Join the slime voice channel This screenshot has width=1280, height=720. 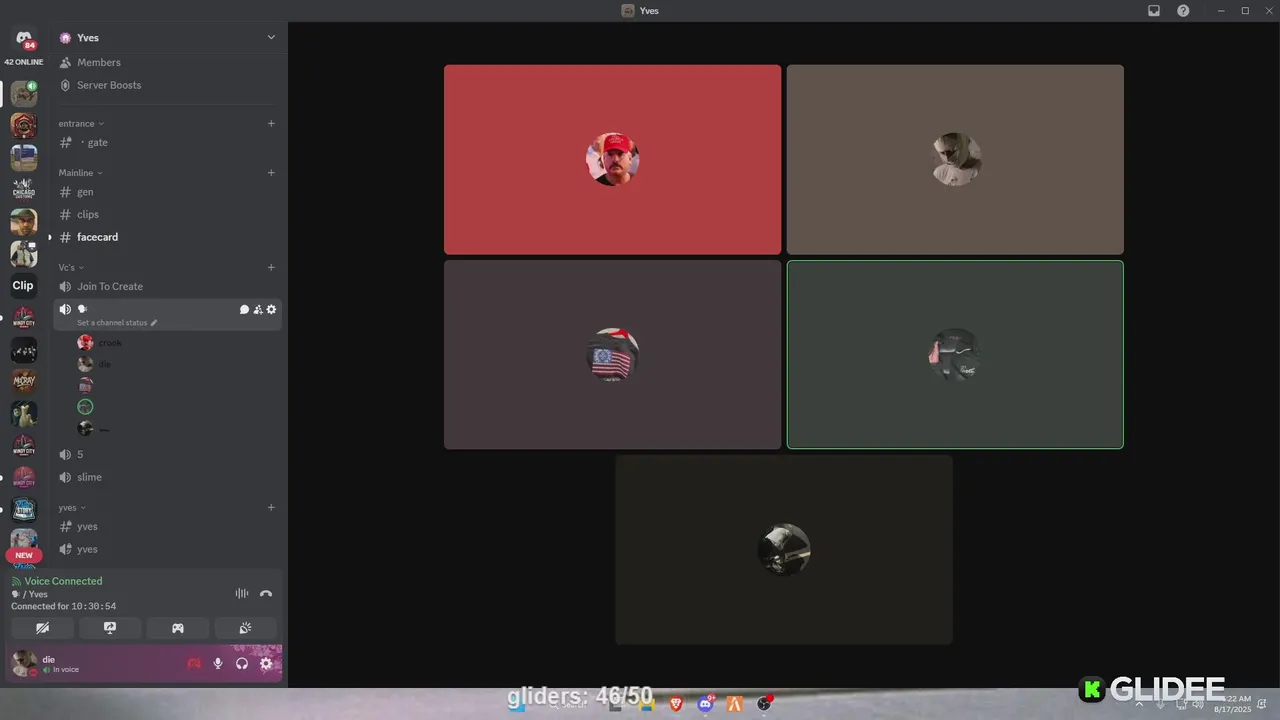point(168,477)
